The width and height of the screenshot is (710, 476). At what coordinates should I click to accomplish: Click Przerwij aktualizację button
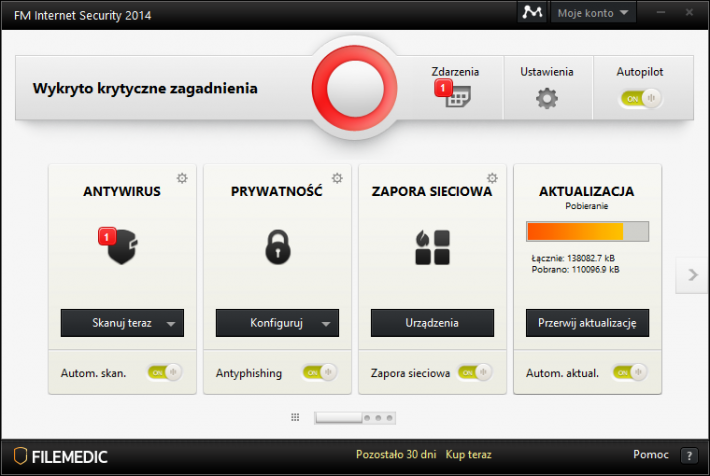(587, 323)
